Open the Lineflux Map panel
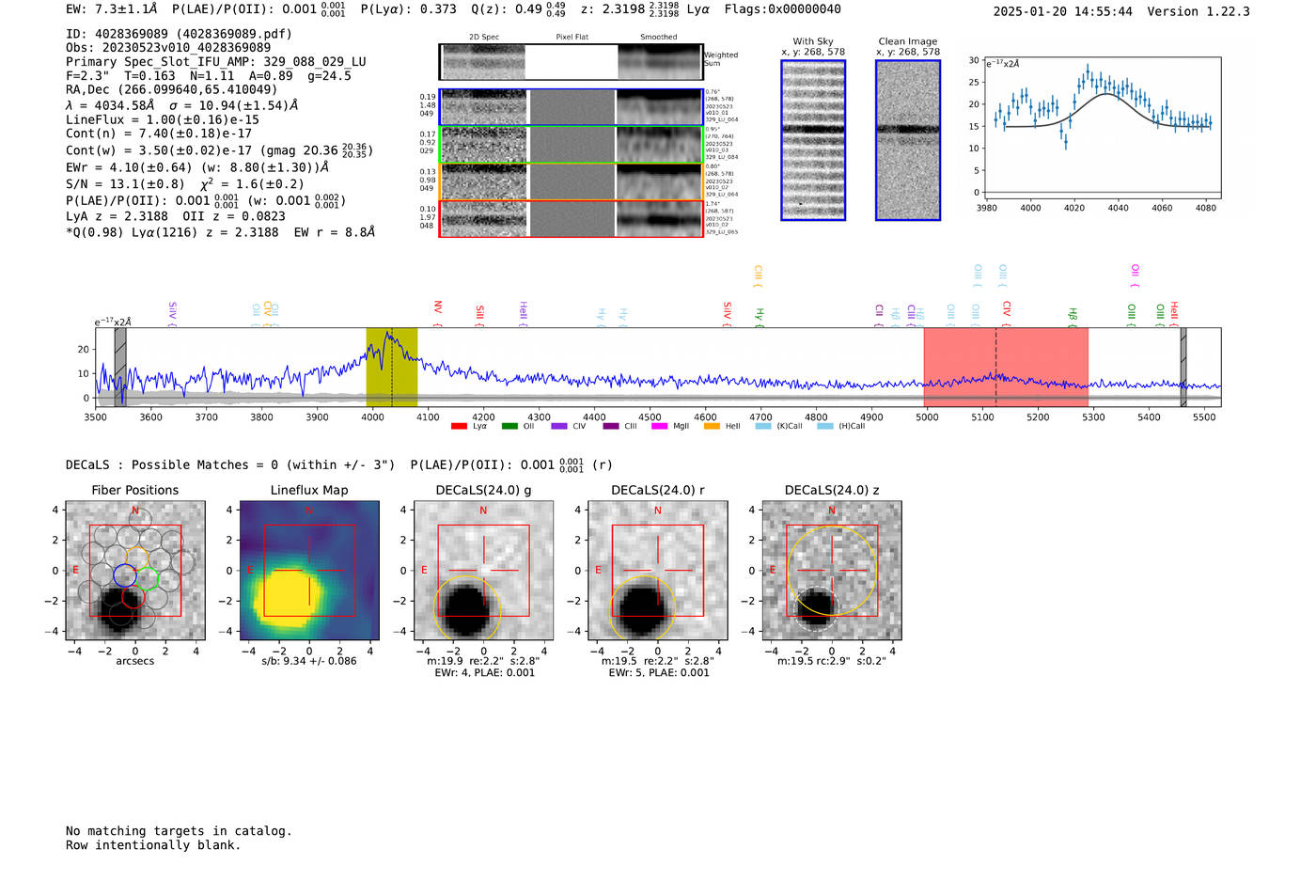 tap(309, 571)
